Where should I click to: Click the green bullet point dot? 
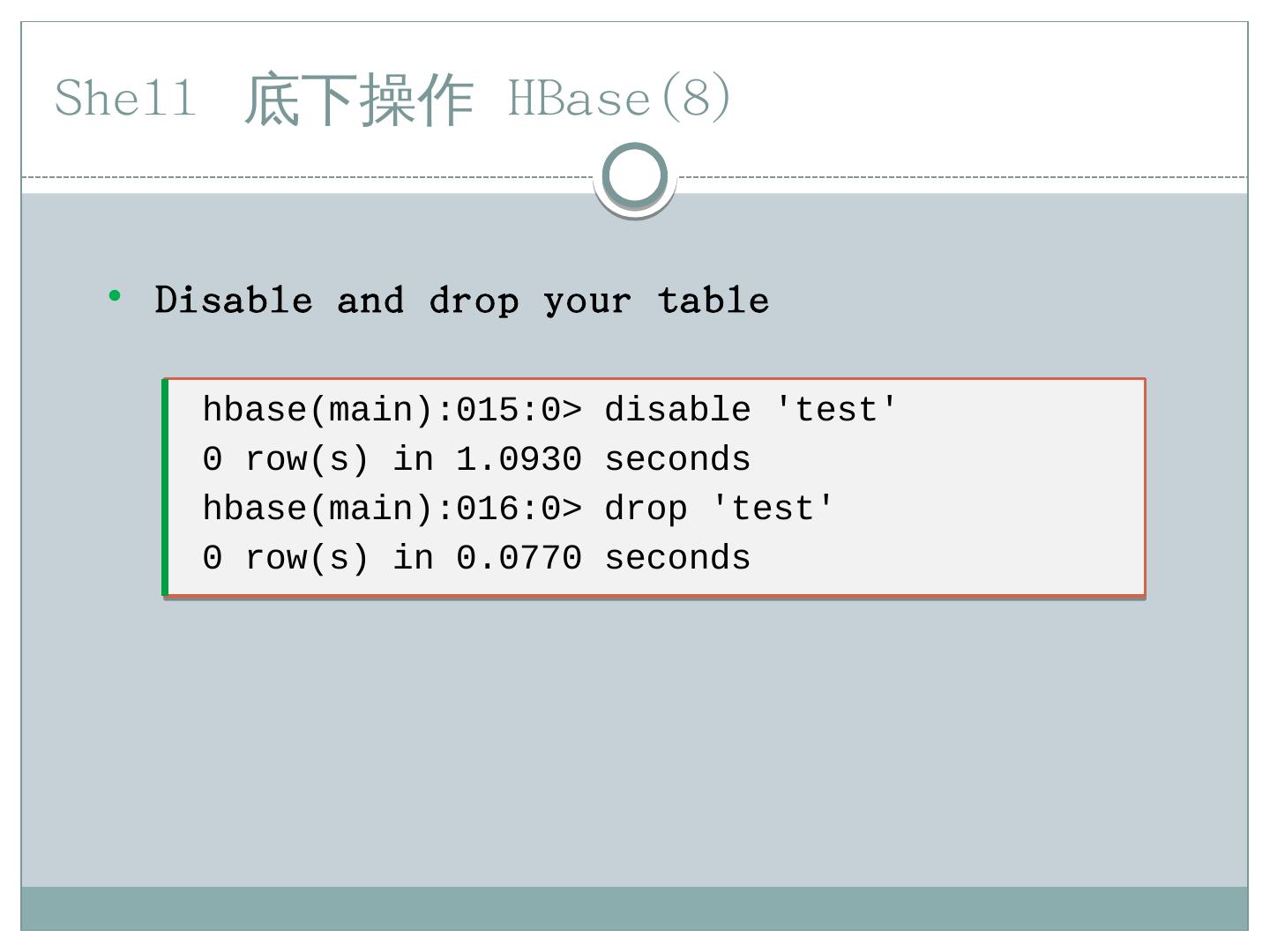click(x=115, y=297)
